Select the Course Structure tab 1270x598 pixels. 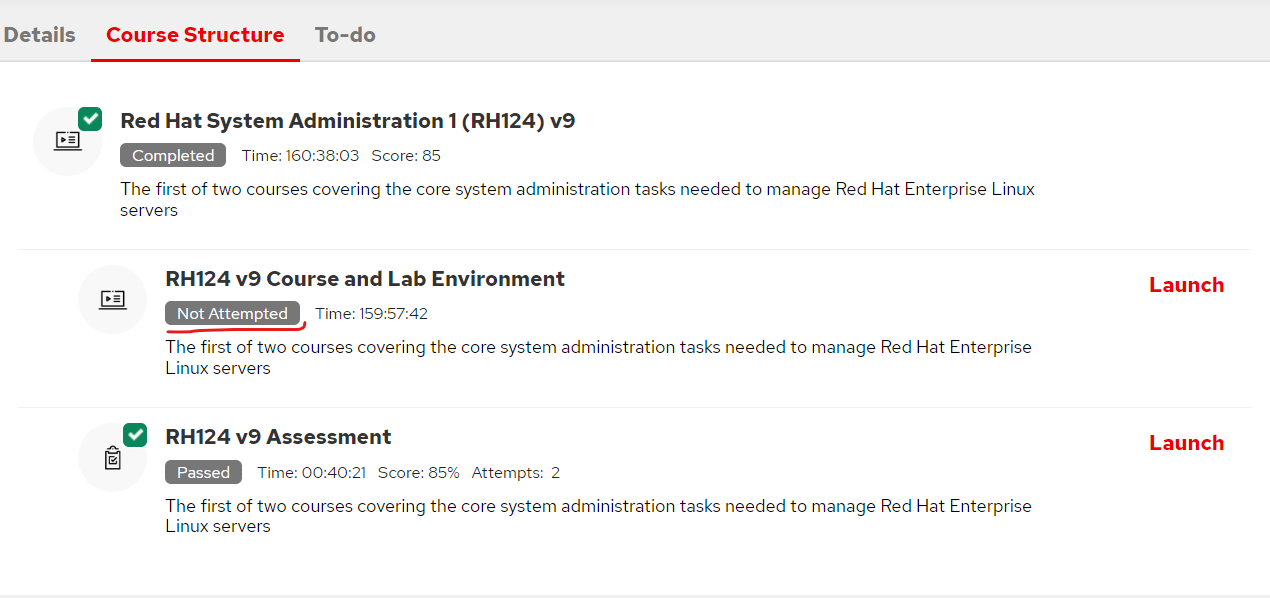pyautogui.click(x=195, y=34)
